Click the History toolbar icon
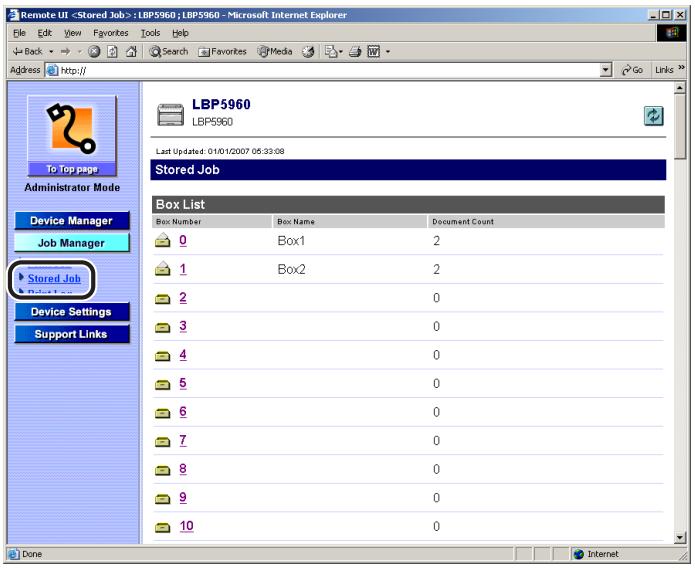Viewport: 695px width, 570px height. (x=308, y=52)
